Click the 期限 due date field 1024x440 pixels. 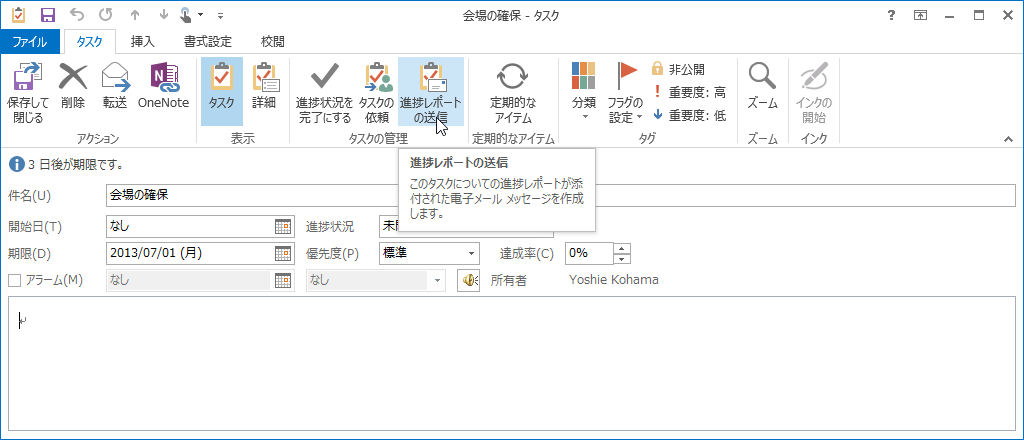[190, 253]
